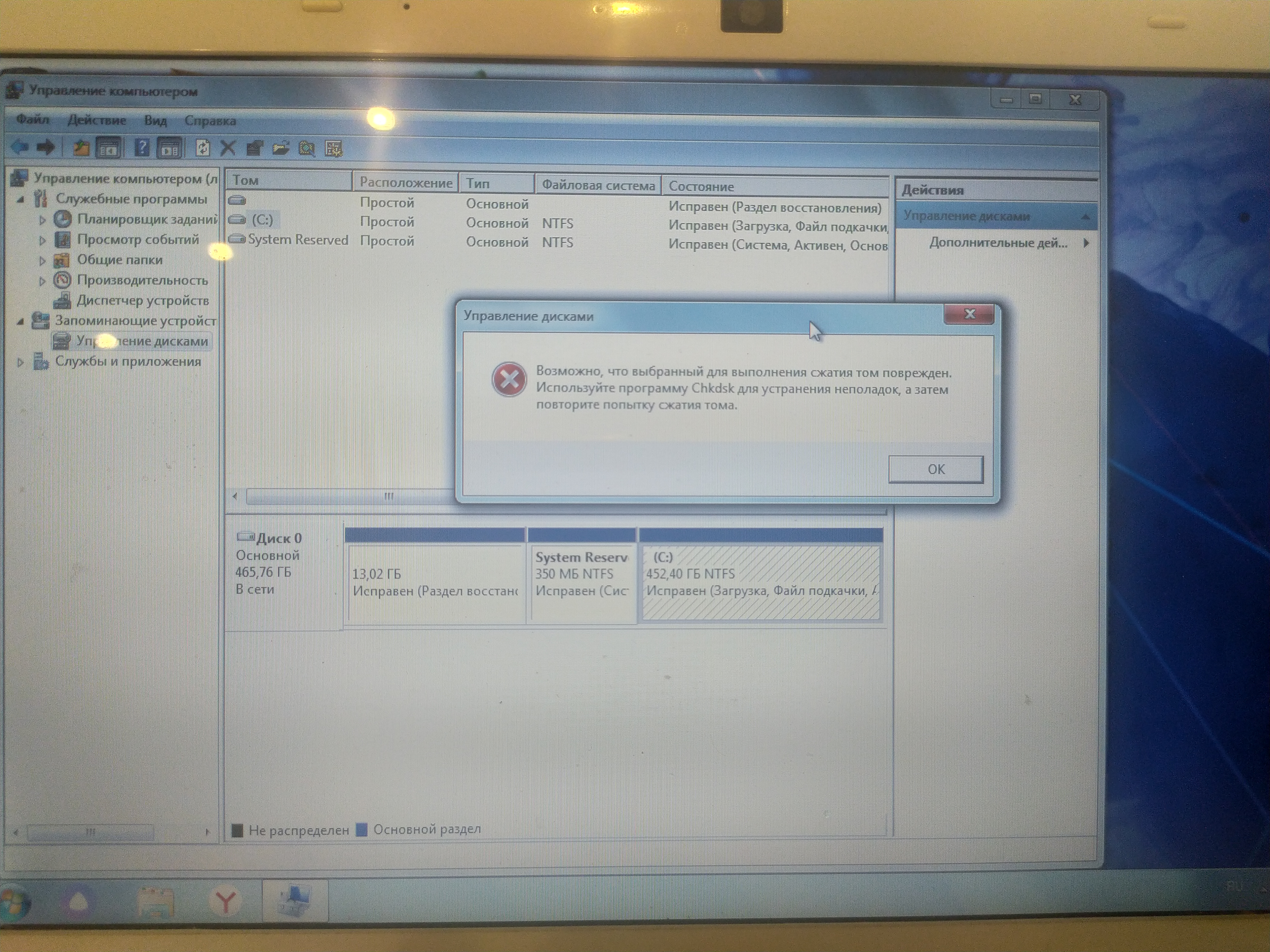Click the Yandex Browser taskbar icon
This screenshot has width=1270, height=952.
coord(226,902)
